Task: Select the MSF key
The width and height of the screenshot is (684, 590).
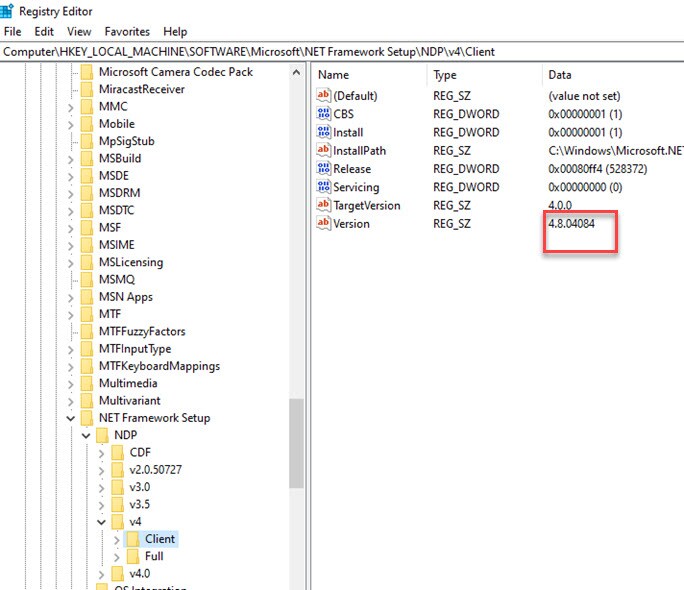Action: [x=110, y=228]
